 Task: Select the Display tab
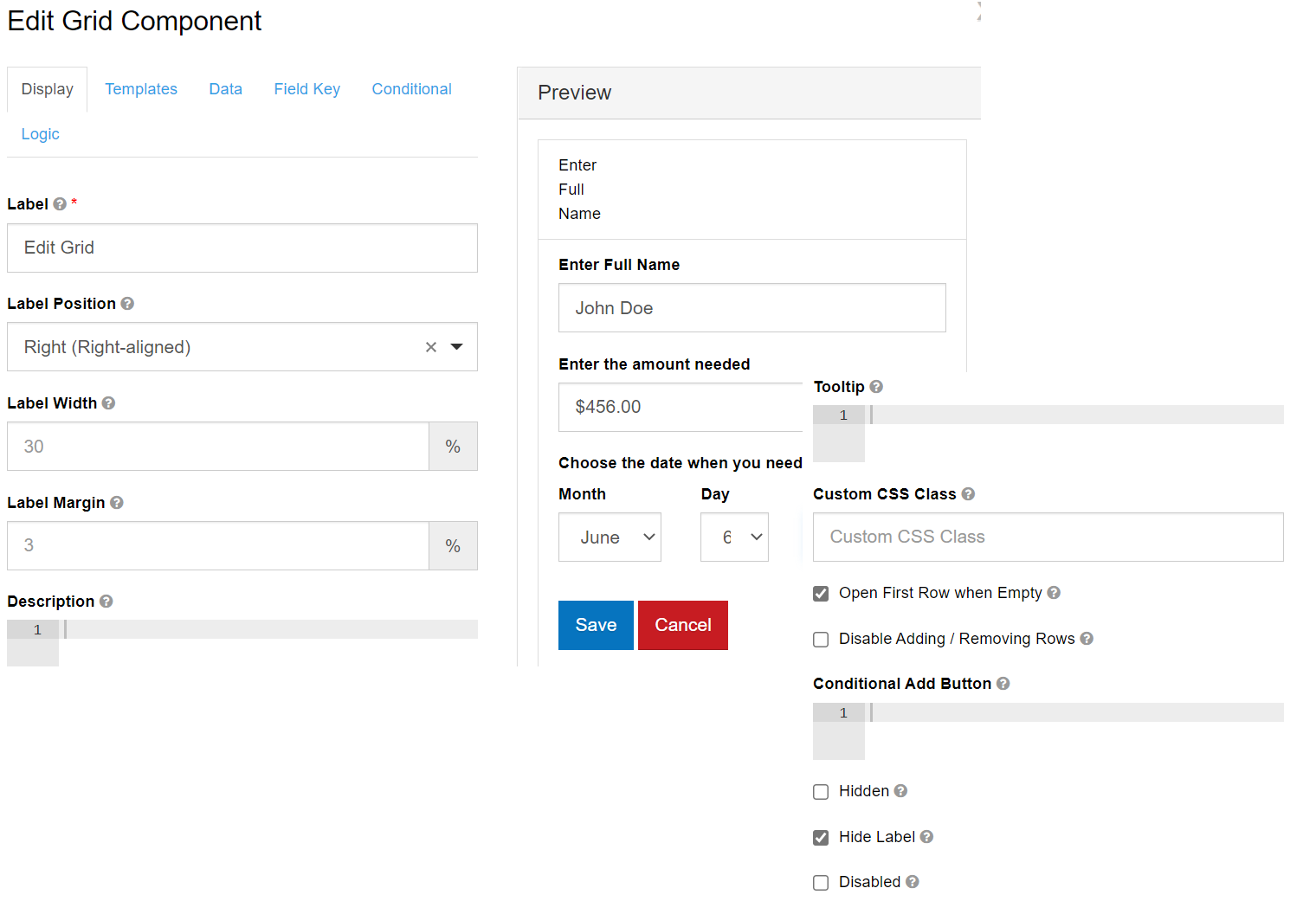coord(48,89)
